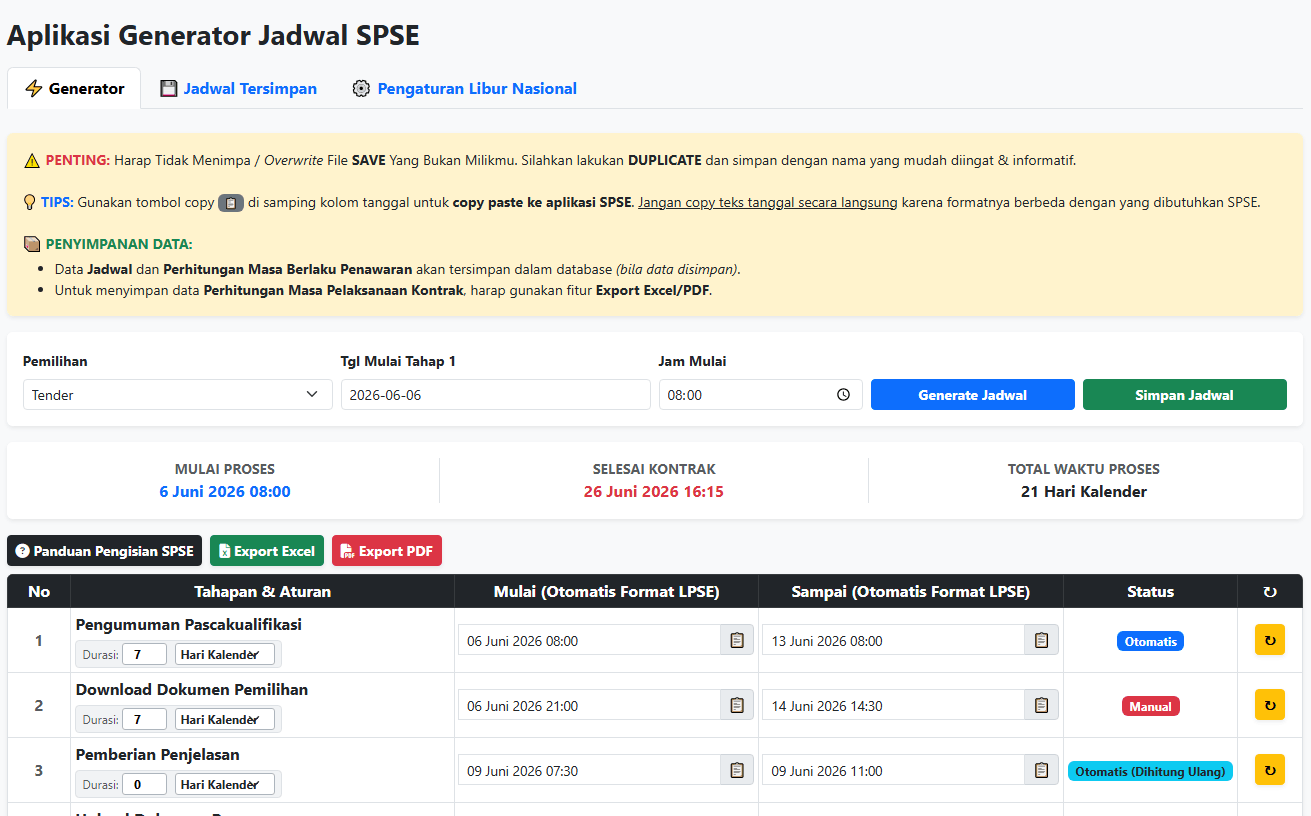Click the Export Excel button
The width and height of the screenshot is (1311, 816).
tap(267, 551)
